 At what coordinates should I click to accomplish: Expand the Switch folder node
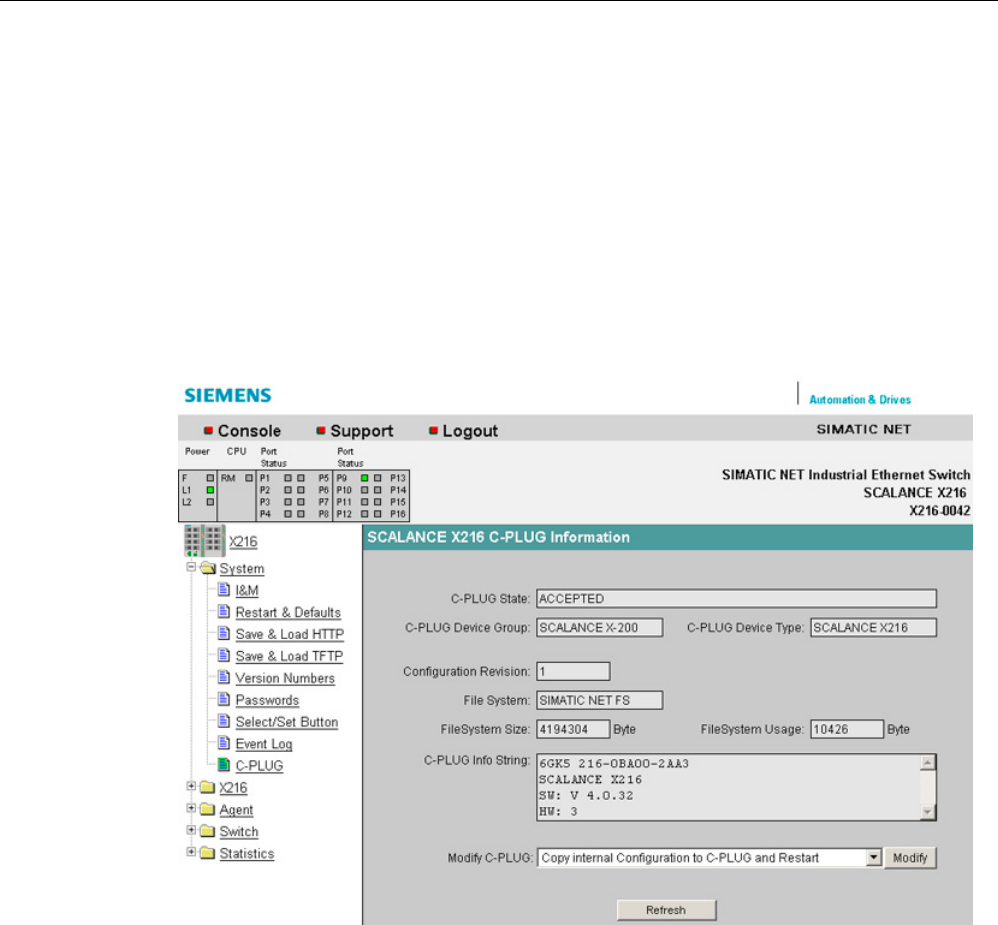click(190, 830)
